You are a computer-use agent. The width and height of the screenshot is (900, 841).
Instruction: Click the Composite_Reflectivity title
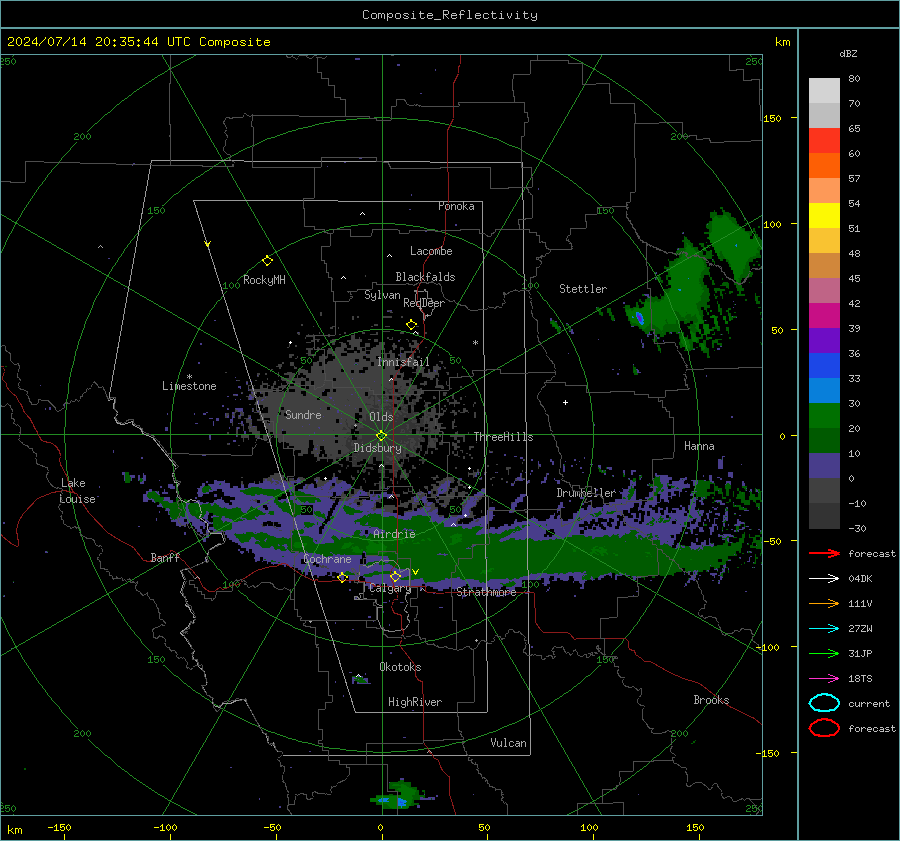point(450,15)
